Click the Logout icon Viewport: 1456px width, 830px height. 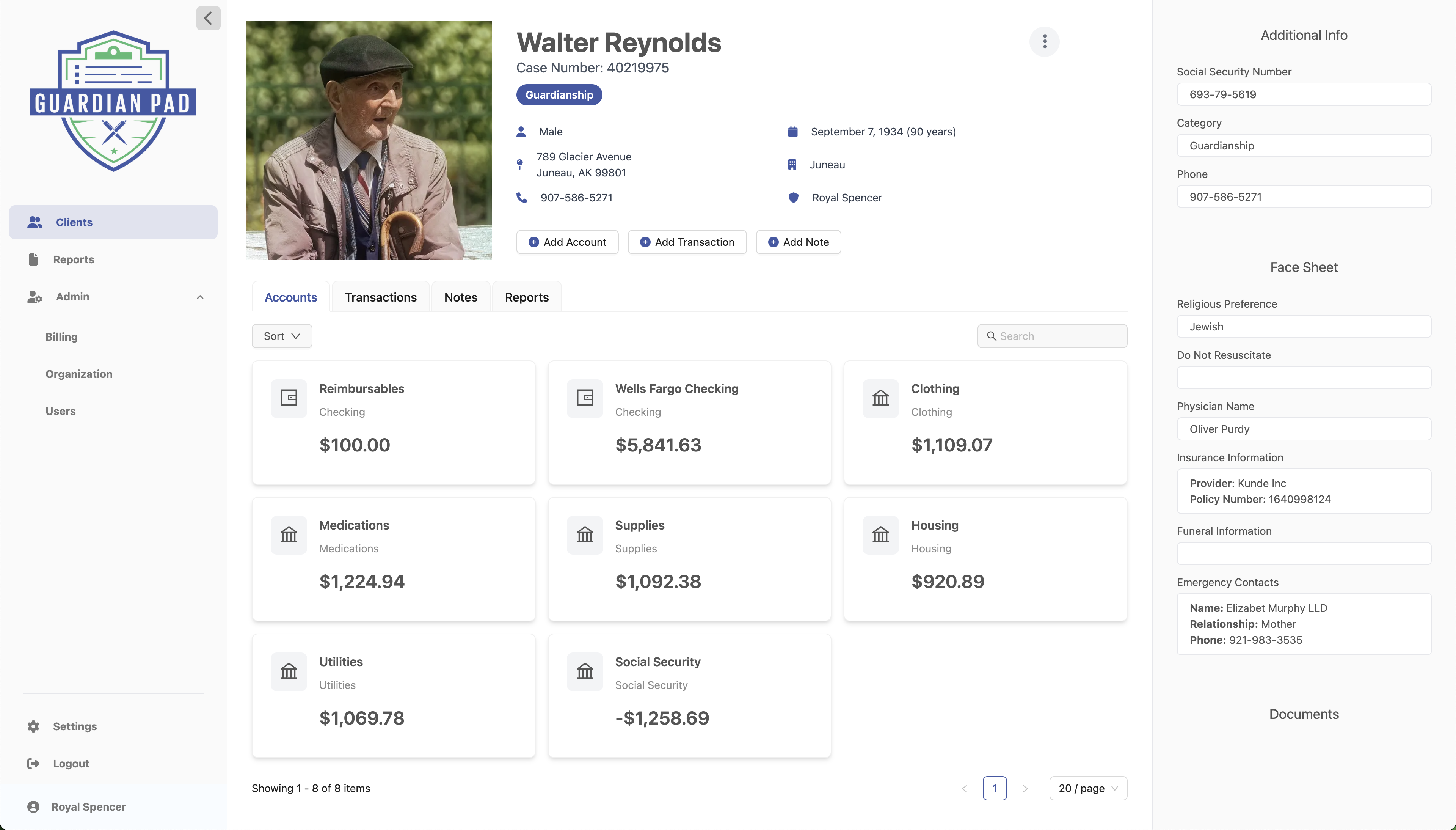pos(33,763)
